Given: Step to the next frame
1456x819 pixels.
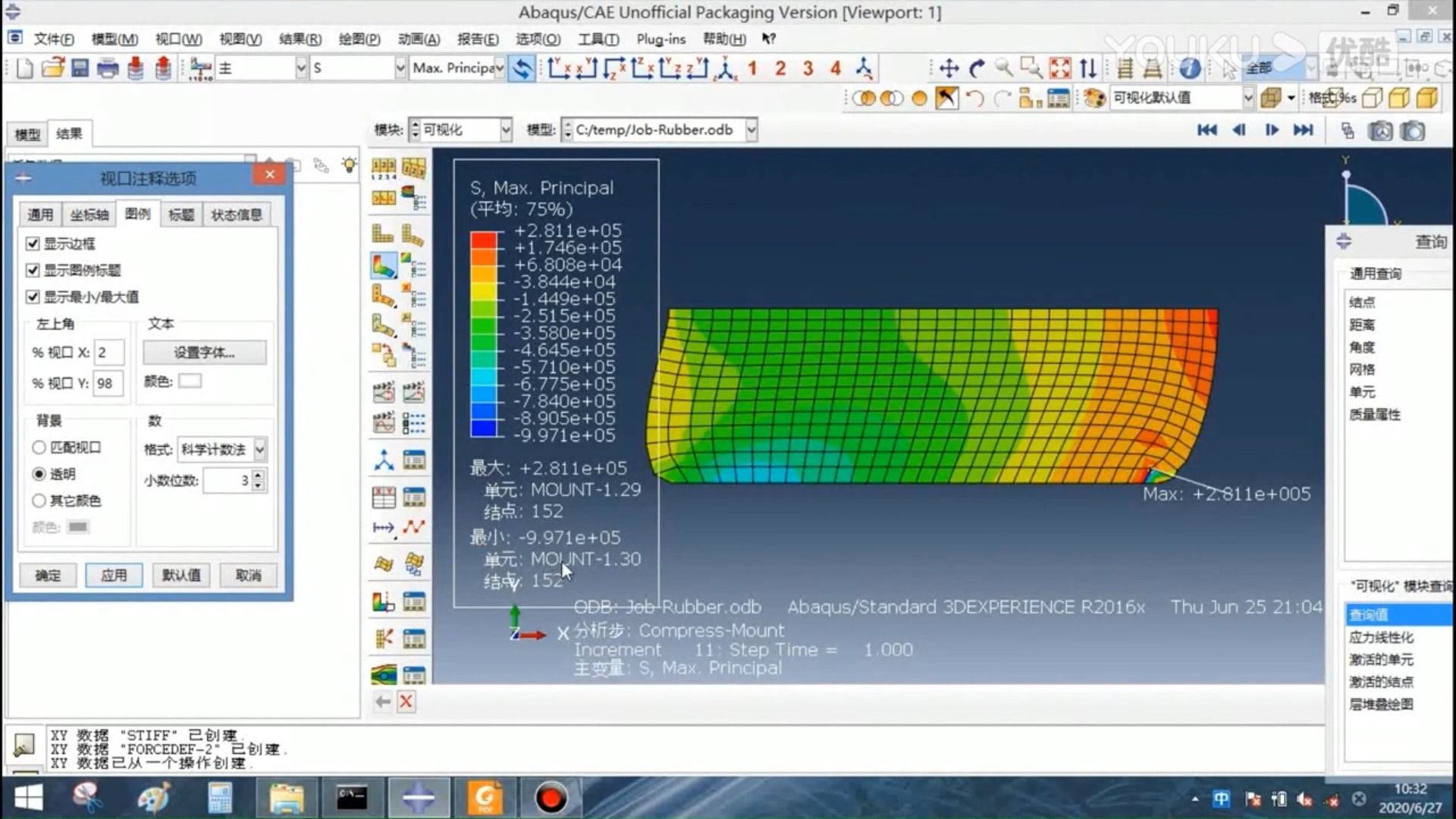Looking at the screenshot, I should (1272, 130).
